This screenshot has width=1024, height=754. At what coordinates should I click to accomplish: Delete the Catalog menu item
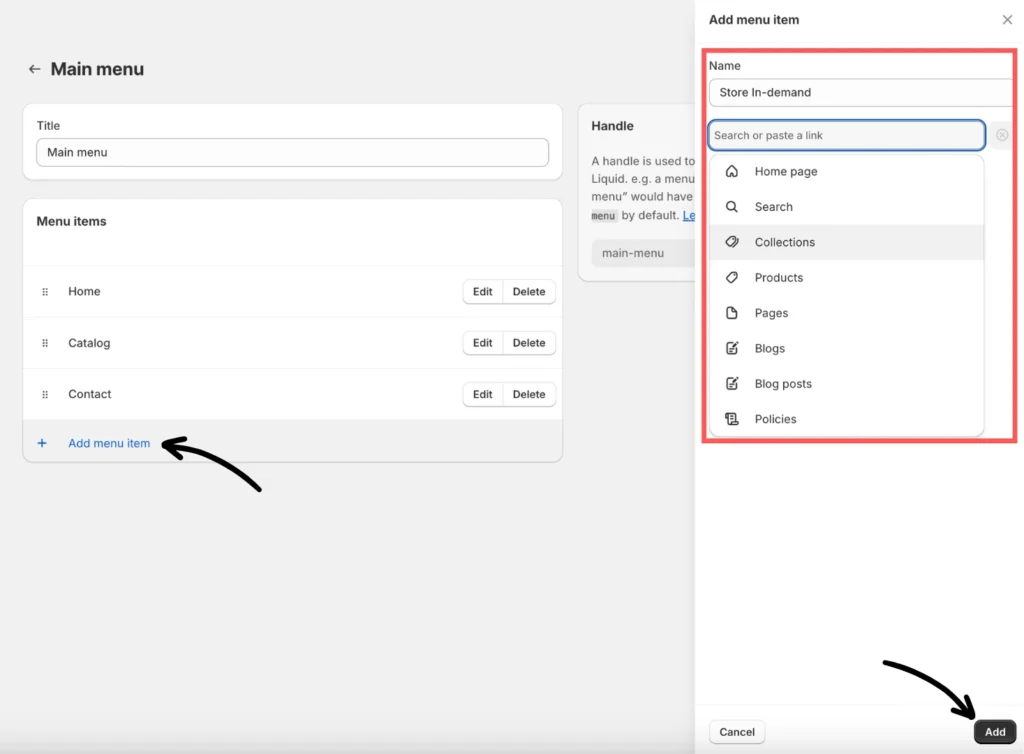click(529, 343)
